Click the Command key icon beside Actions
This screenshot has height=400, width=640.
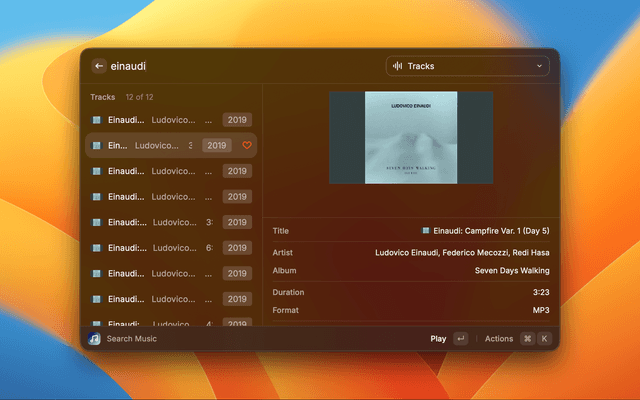point(527,338)
